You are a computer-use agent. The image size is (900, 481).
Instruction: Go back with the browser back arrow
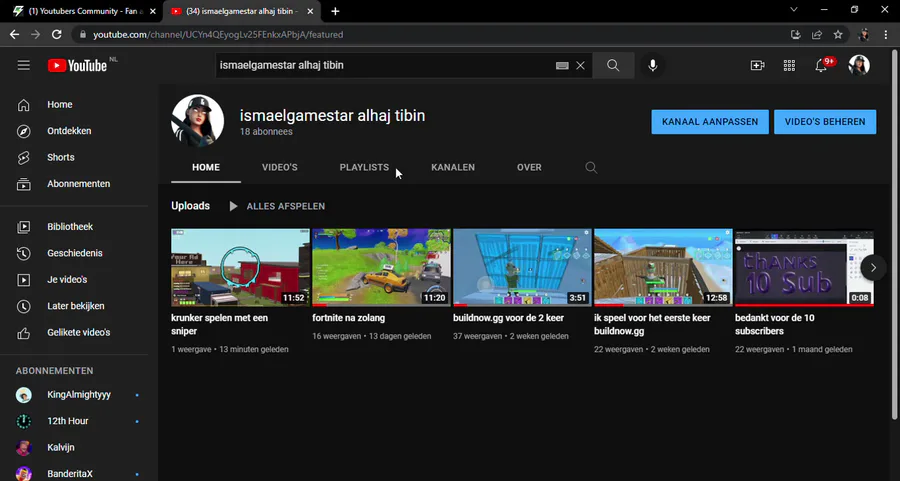(14, 34)
